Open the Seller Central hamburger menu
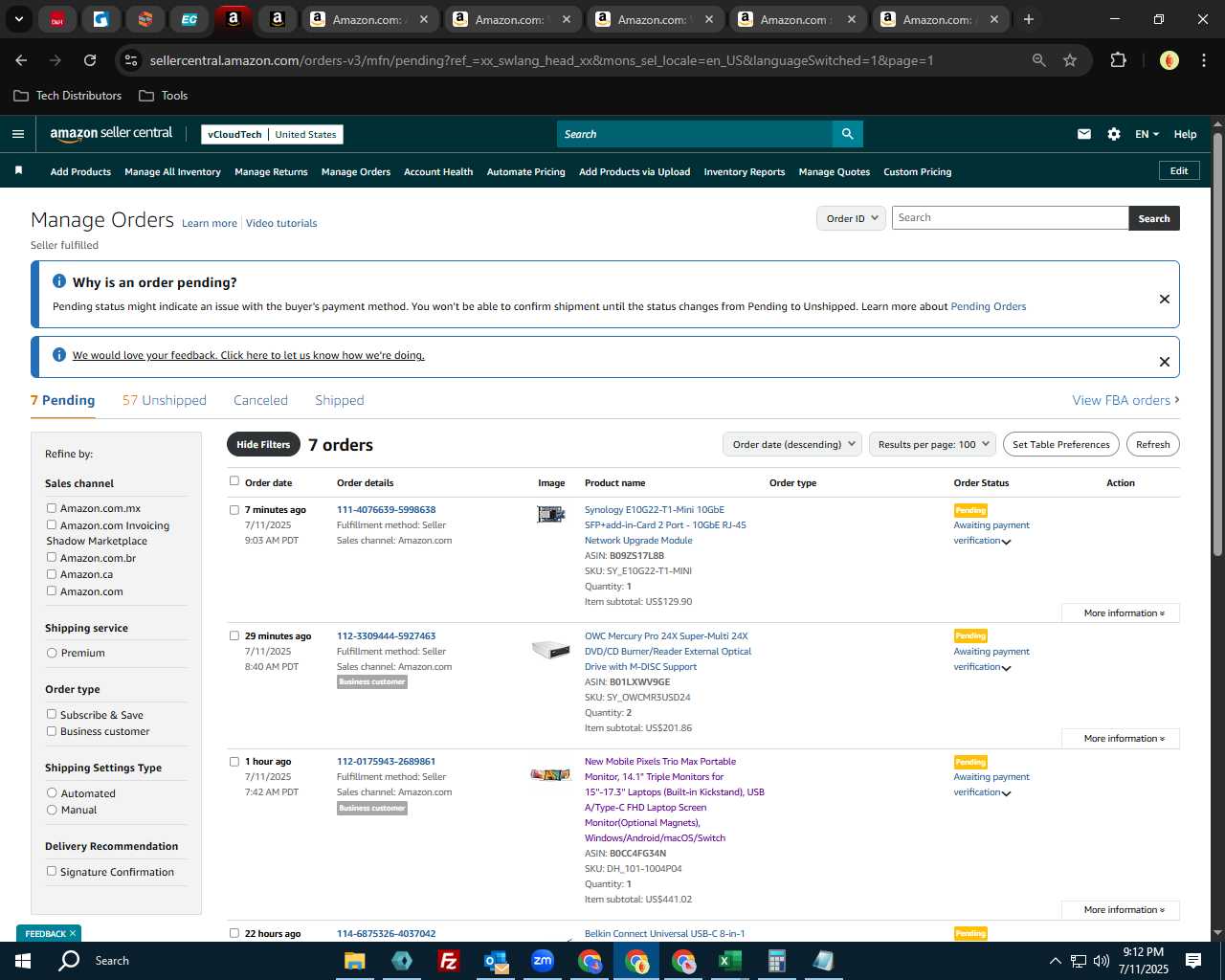 pyautogui.click(x=17, y=134)
